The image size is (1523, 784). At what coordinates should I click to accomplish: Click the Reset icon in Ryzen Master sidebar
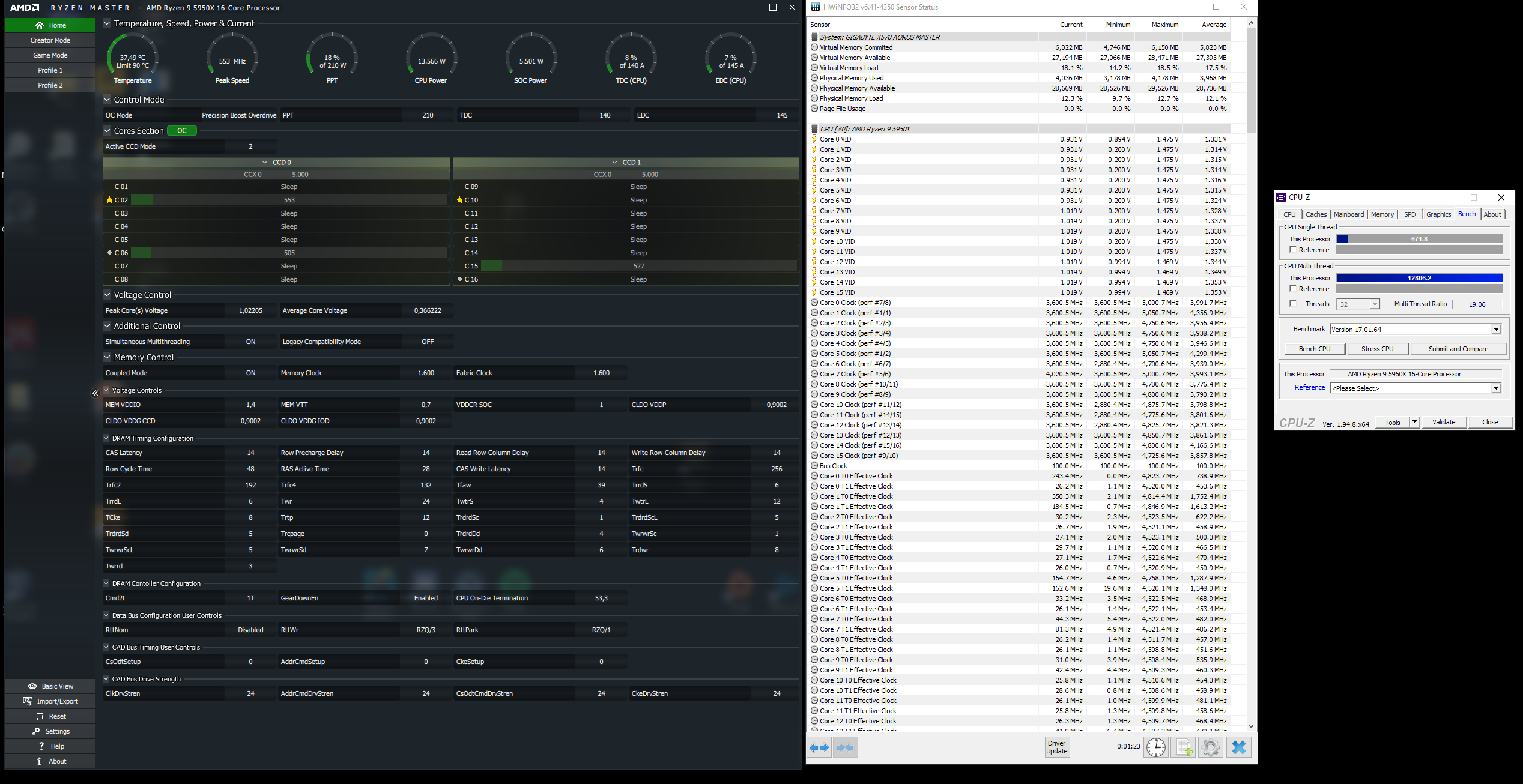40,716
